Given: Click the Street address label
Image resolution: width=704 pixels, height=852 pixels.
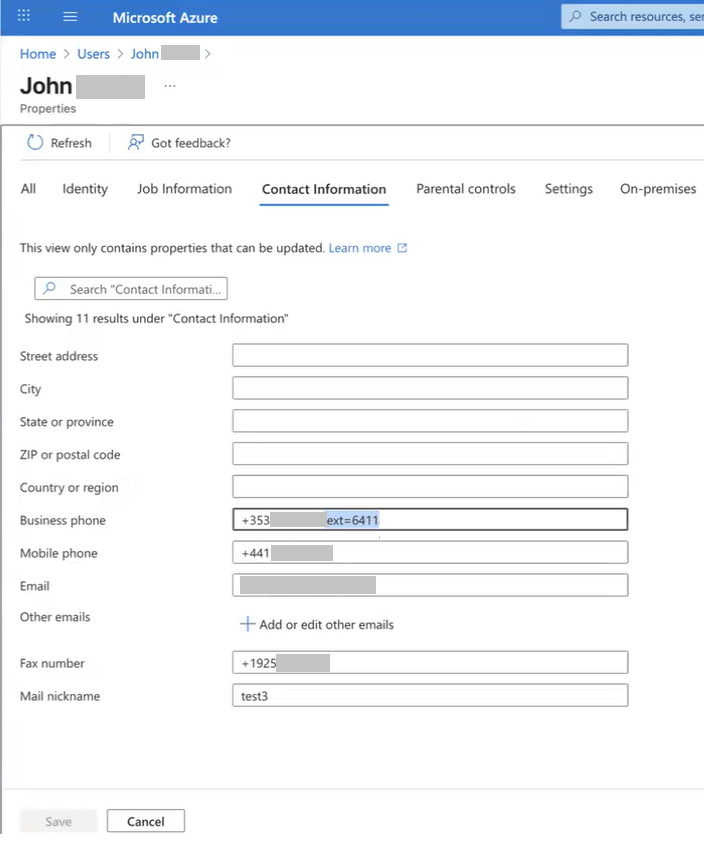Looking at the screenshot, I should [x=59, y=356].
